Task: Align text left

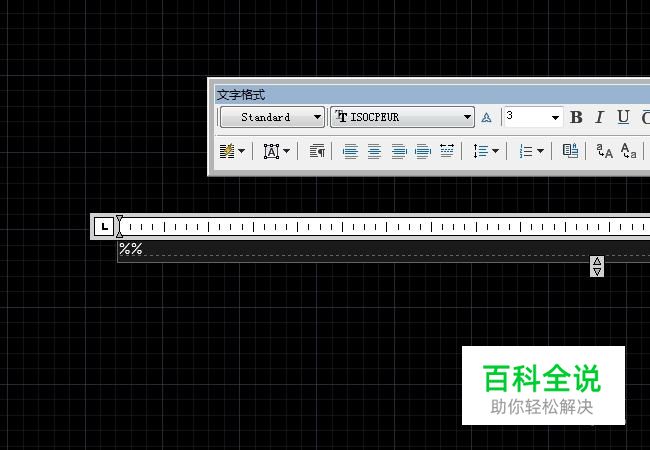Action: (350, 151)
